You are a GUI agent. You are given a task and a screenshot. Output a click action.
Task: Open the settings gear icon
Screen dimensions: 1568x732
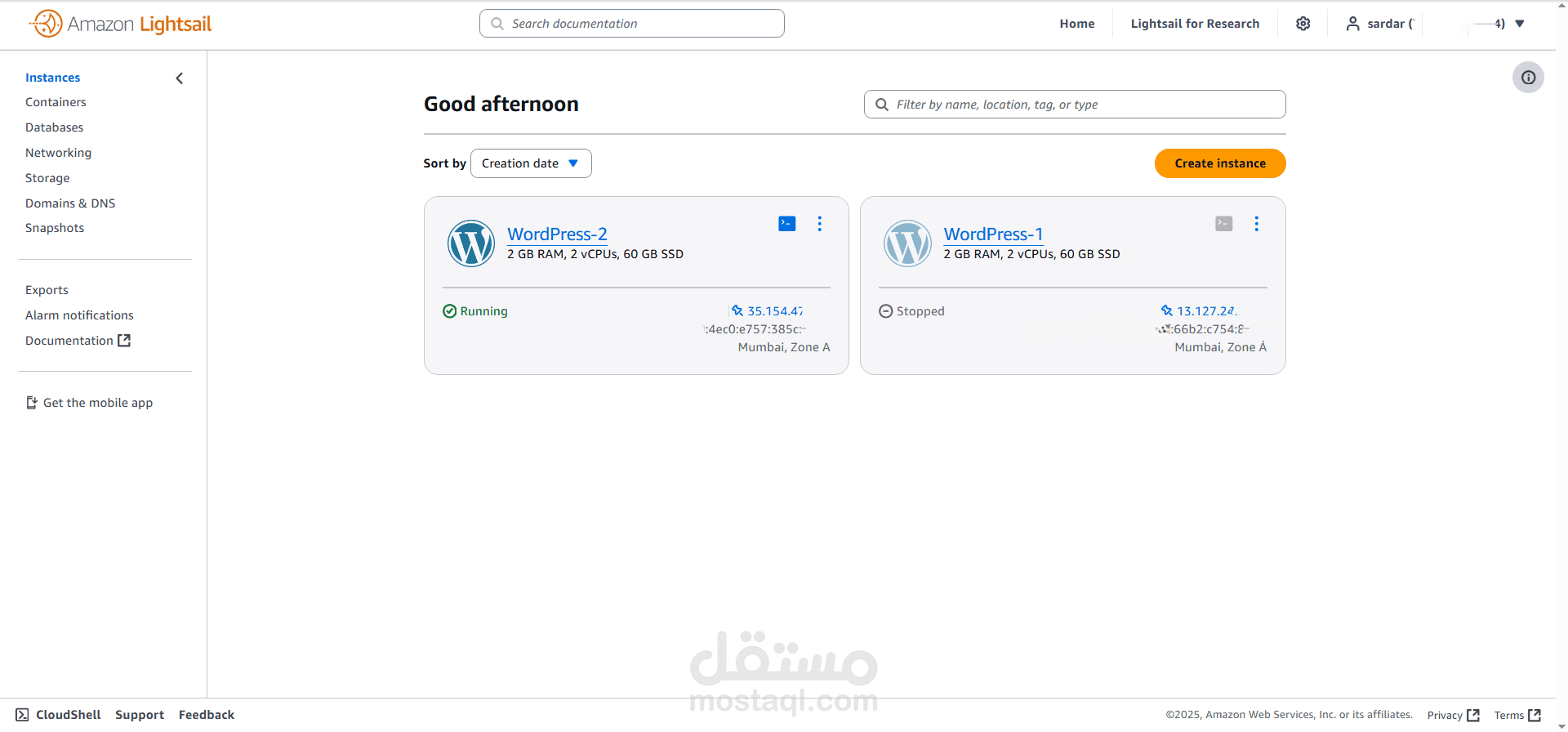coord(1303,24)
